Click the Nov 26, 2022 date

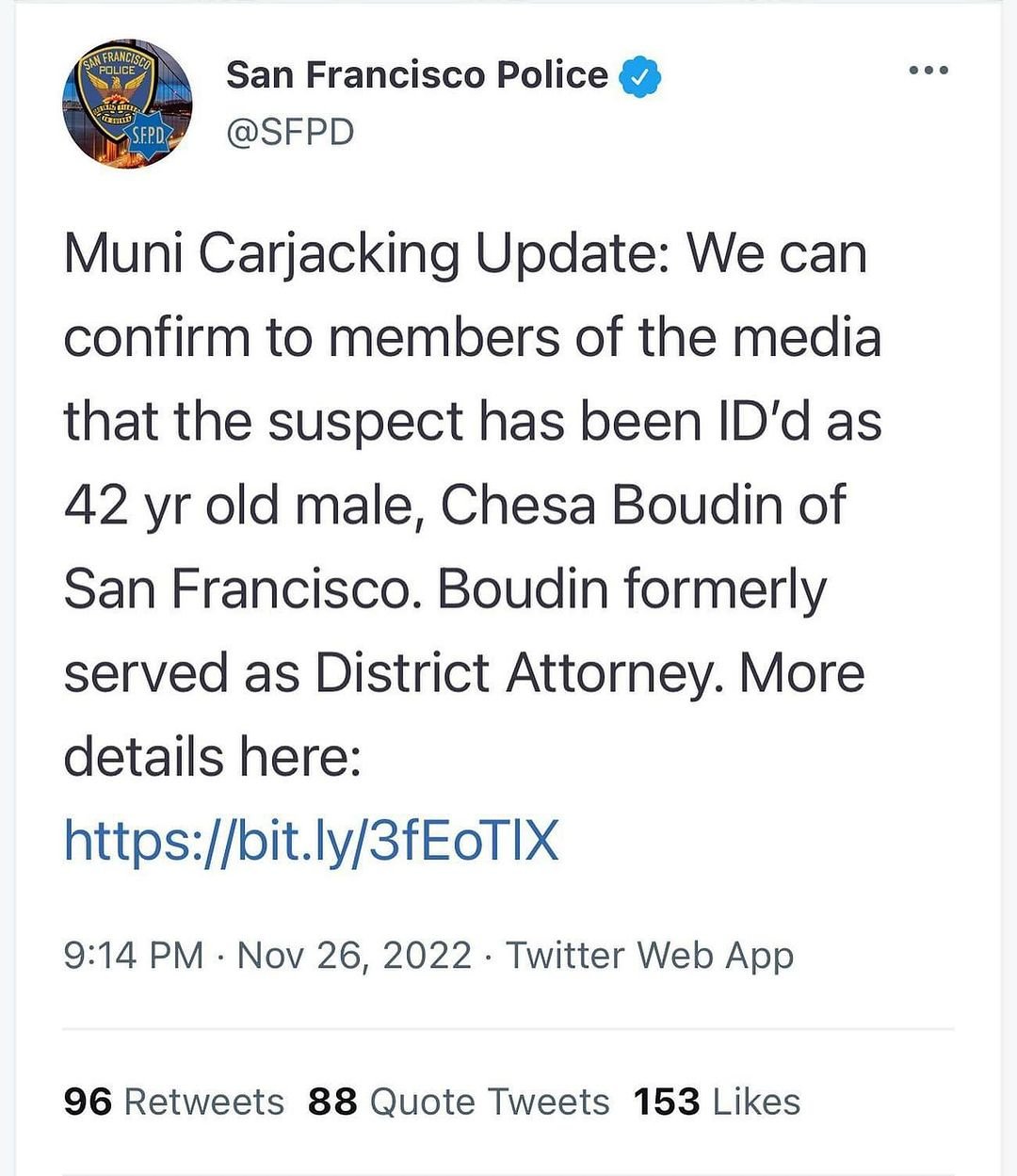pyautogui.click(x=354, y=955)
